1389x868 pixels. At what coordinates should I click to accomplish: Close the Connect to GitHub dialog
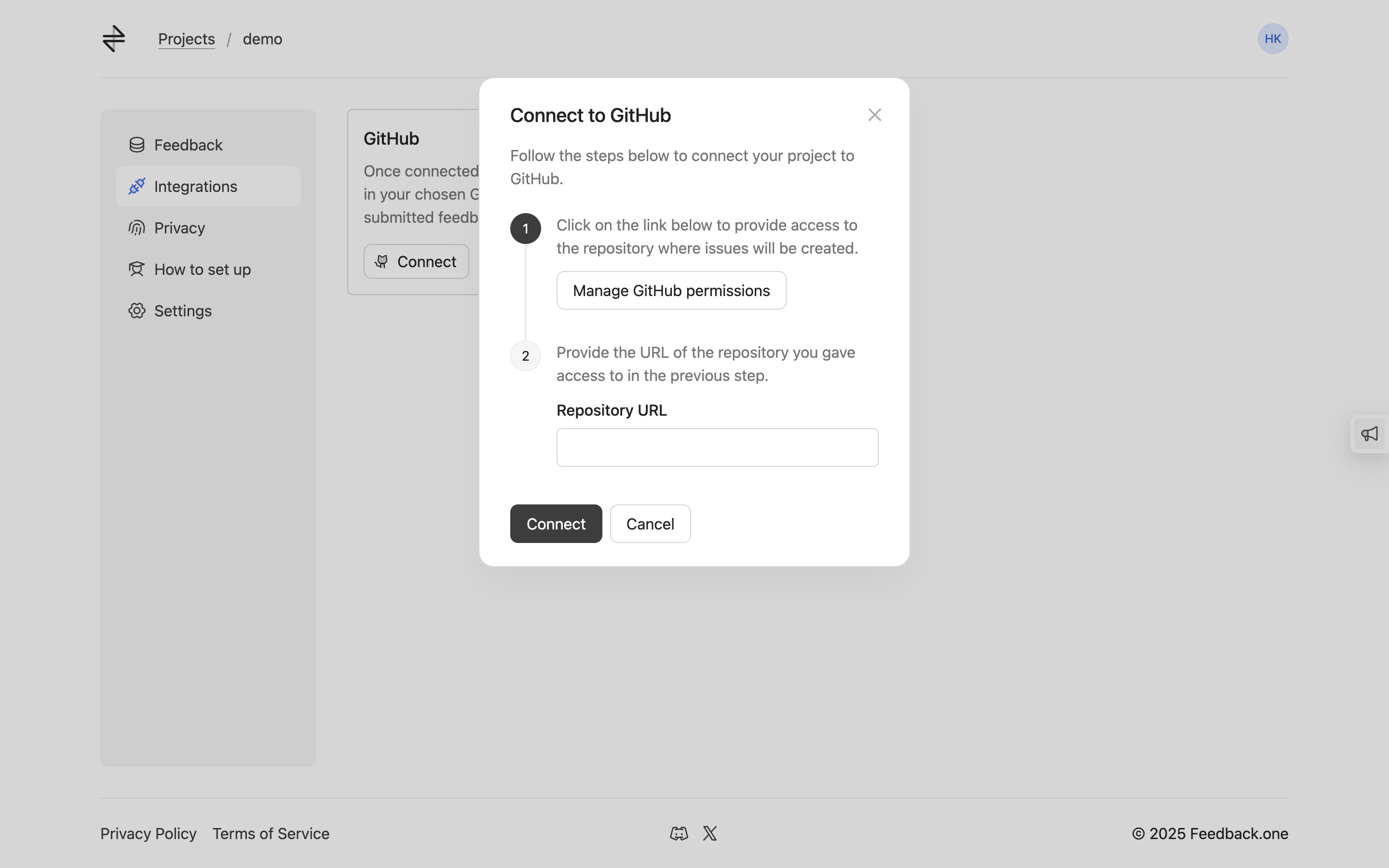874,115
